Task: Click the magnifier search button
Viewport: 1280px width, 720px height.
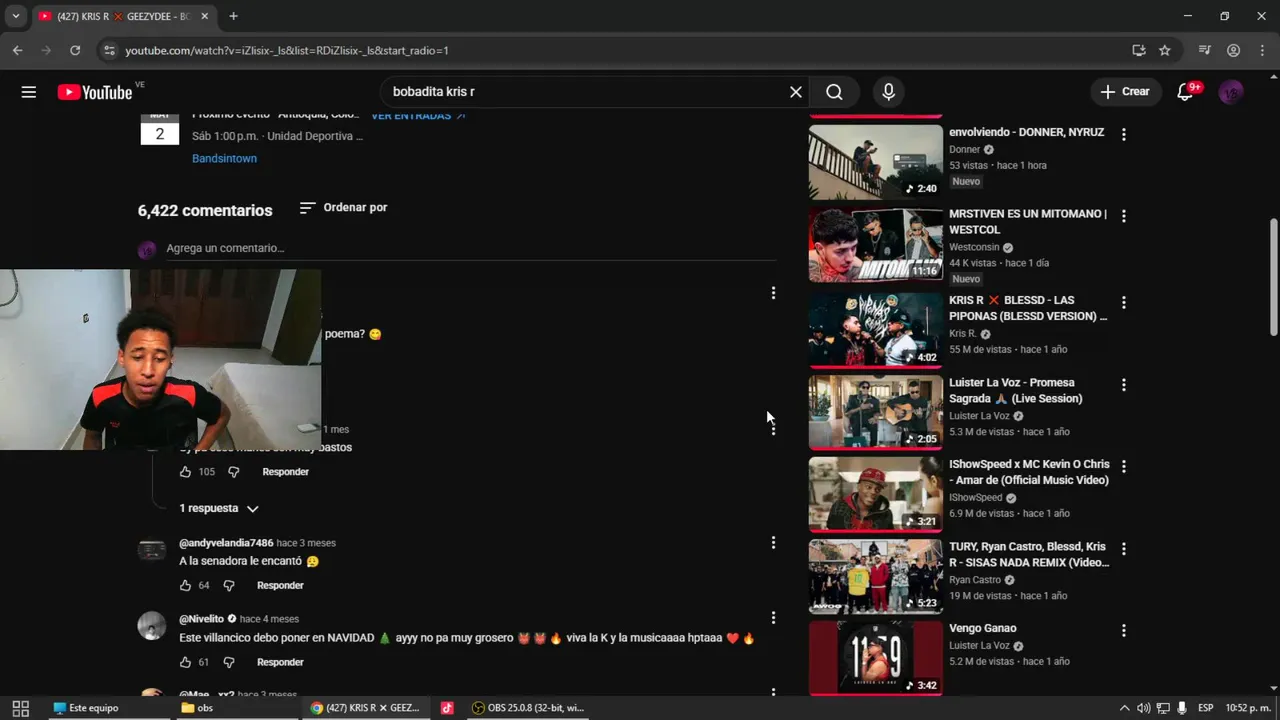Action: coord(834,92)
